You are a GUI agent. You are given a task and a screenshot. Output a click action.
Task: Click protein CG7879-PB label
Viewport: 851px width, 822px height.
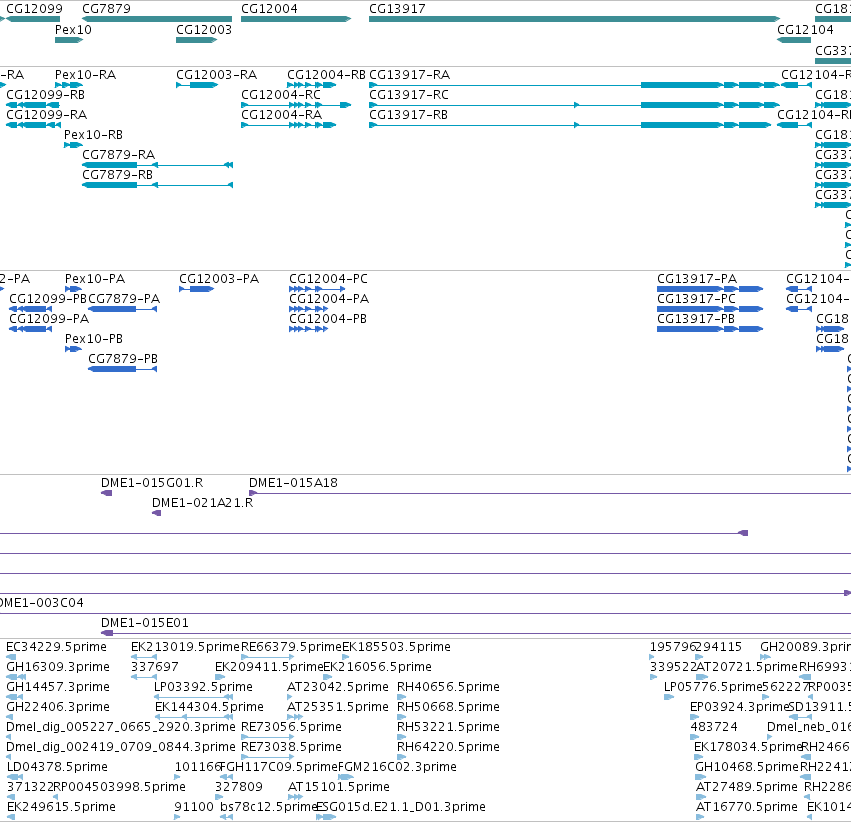pos(123,359)
